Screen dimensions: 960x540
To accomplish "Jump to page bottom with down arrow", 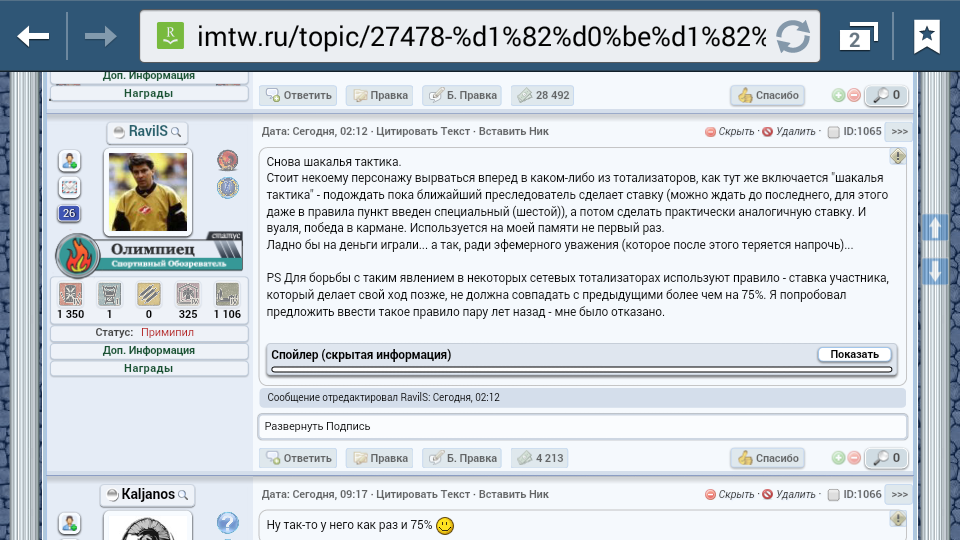I will (x=934, y=271).
